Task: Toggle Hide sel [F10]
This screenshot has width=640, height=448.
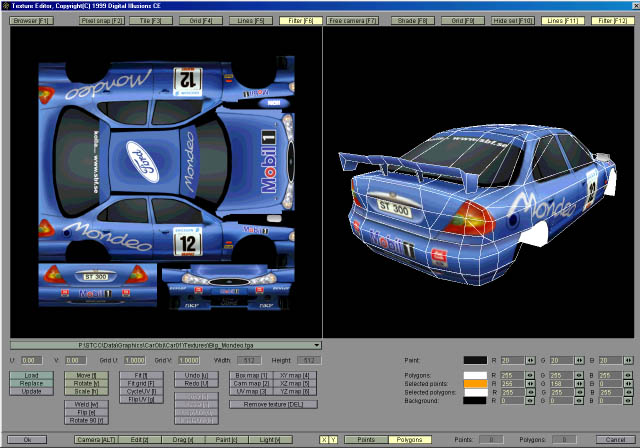Action: [x=513, y=20]
